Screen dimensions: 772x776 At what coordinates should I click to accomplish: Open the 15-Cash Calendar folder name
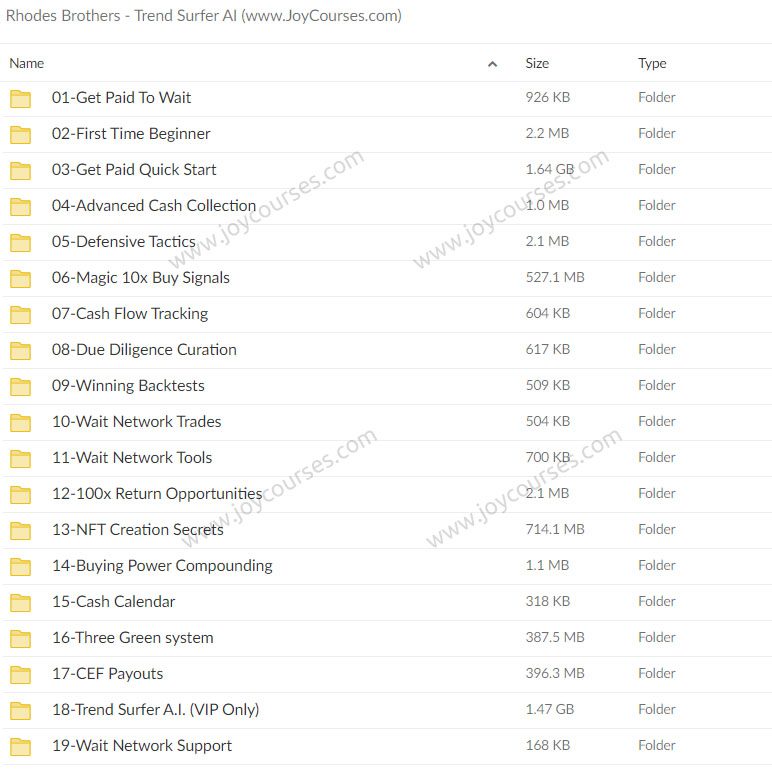click(113, 602)
